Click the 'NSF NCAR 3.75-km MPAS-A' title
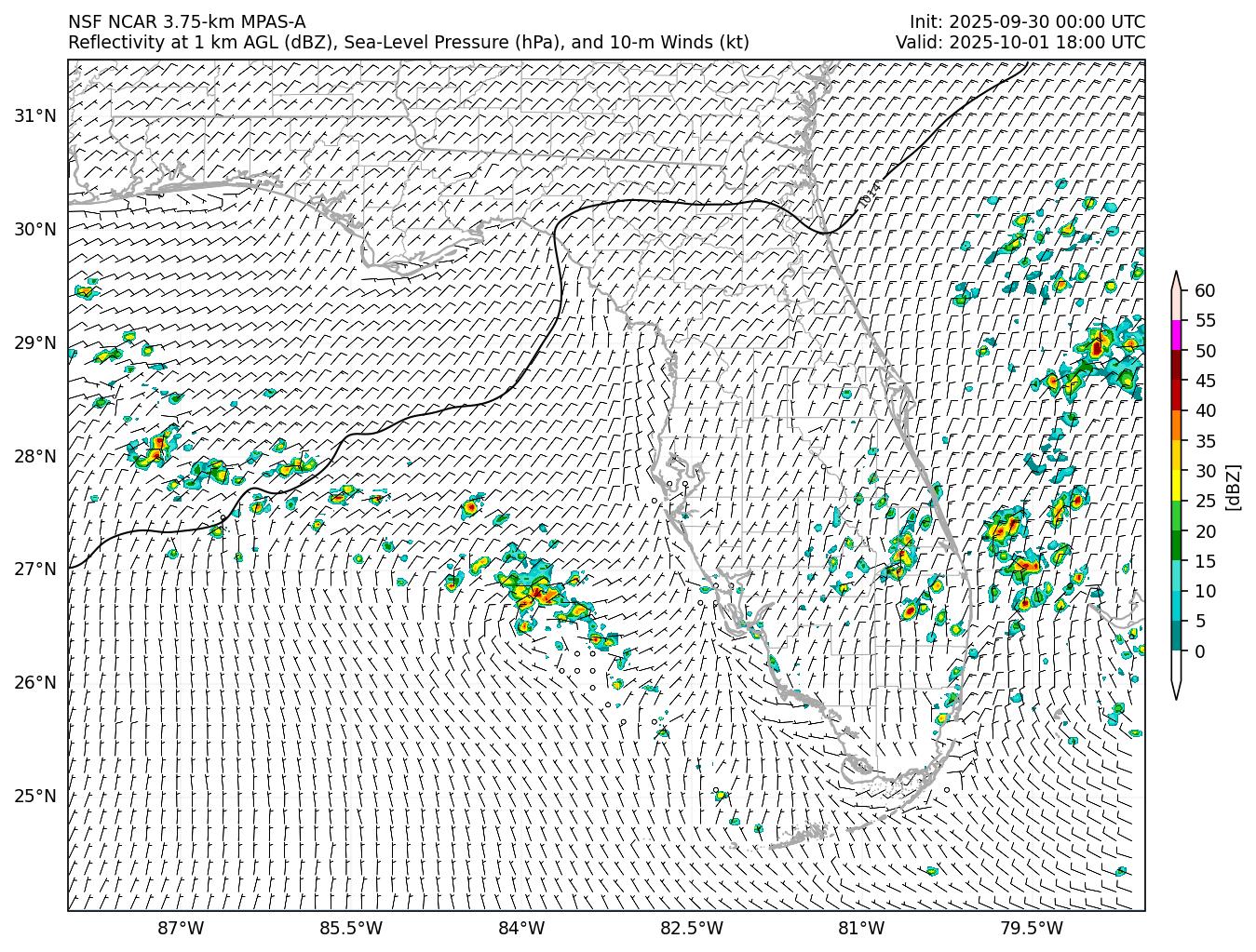The image size is (1256, 952). [x=186, y=22]
